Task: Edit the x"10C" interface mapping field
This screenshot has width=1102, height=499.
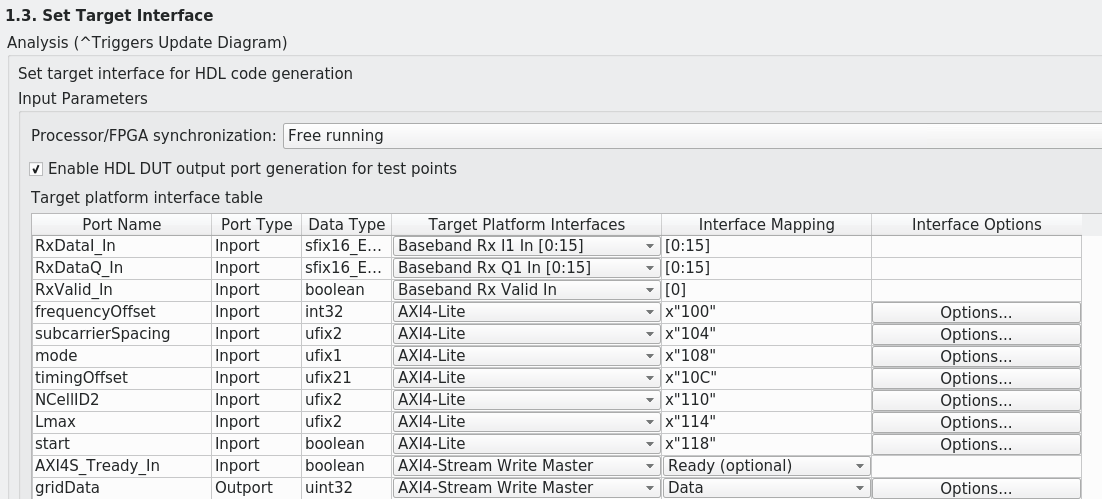Action: [x=766, y=378]
